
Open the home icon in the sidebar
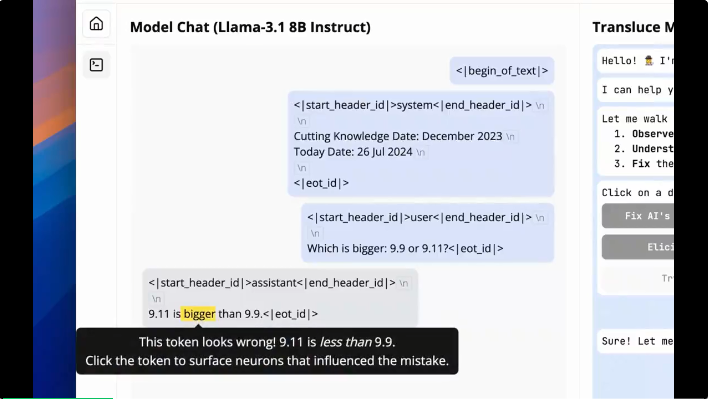[96, 23]
